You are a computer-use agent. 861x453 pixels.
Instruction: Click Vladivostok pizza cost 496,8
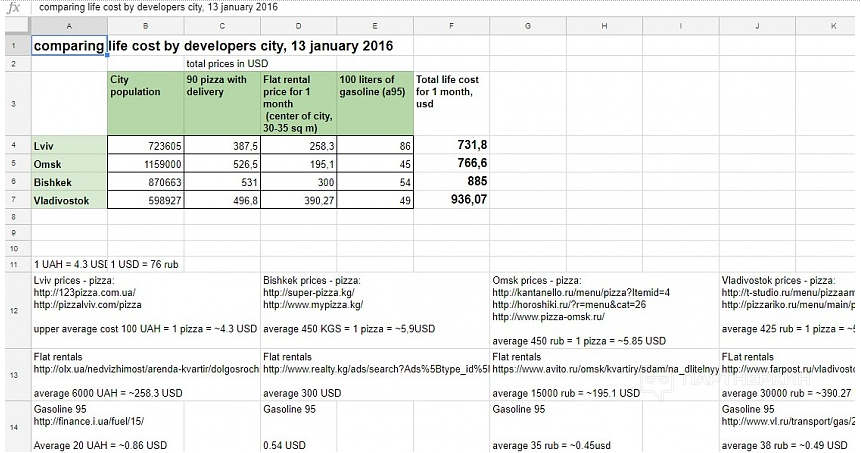pyautogui.click(x=222, y=200)
